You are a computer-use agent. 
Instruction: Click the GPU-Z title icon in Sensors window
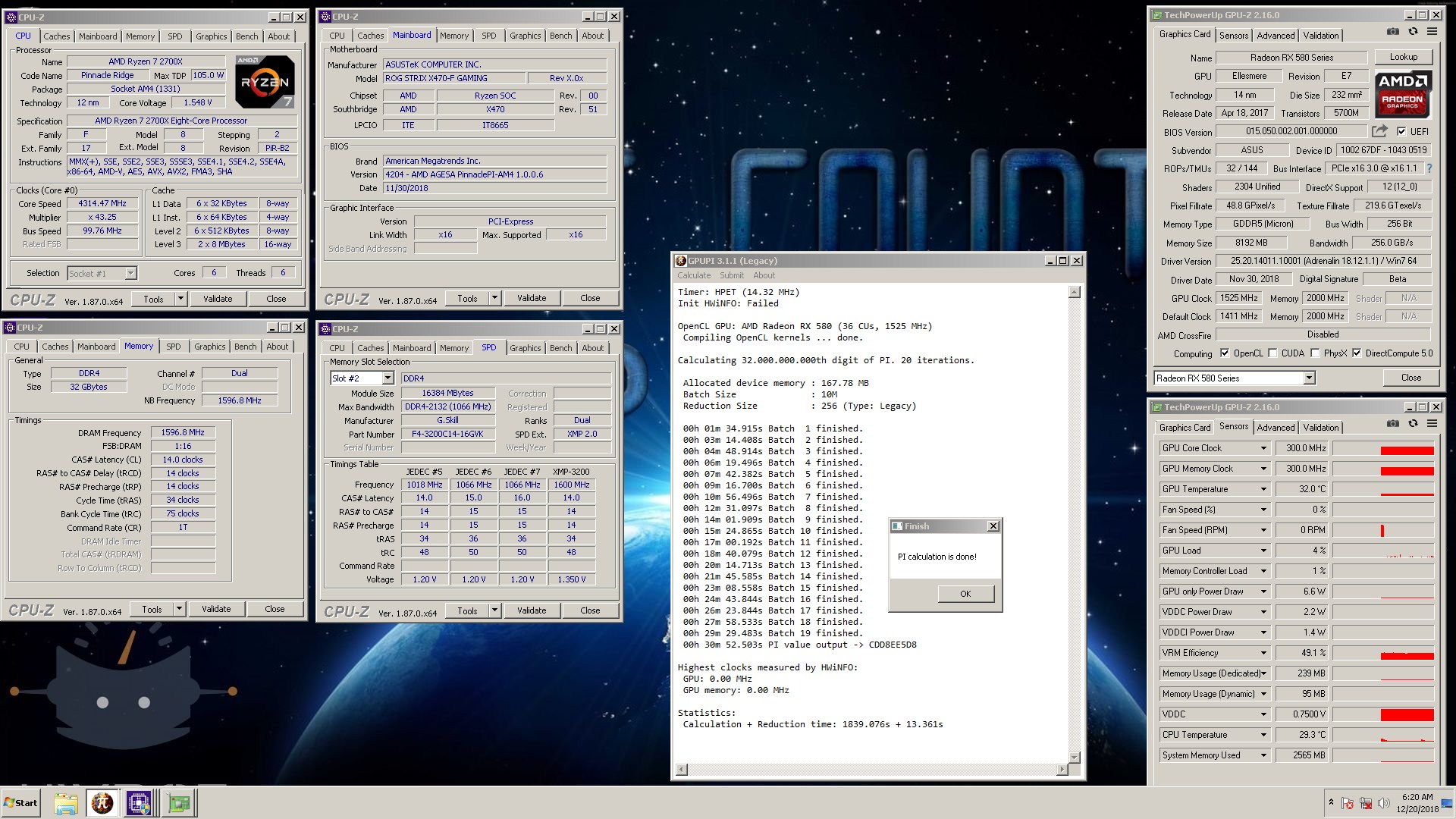pos(1157,407)
